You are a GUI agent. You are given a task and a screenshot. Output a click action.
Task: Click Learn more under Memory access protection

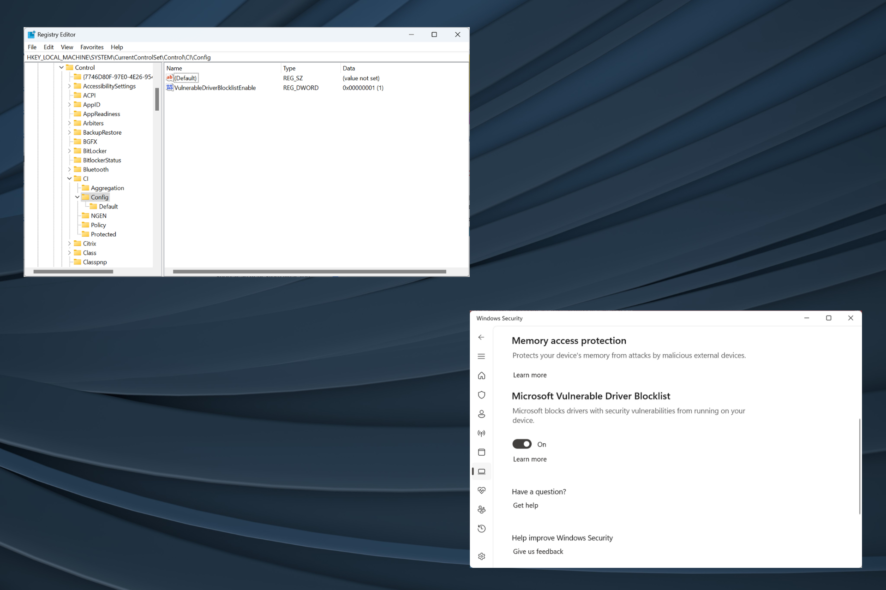point(529,375)
